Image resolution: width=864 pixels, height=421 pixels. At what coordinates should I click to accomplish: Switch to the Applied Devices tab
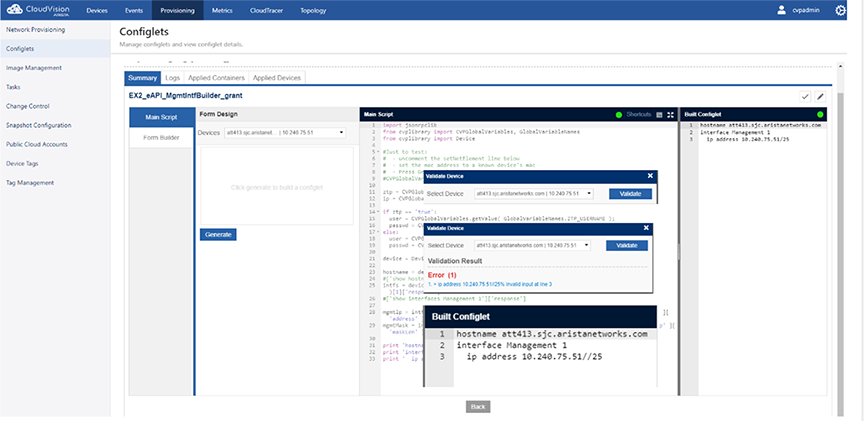[277, 78]
